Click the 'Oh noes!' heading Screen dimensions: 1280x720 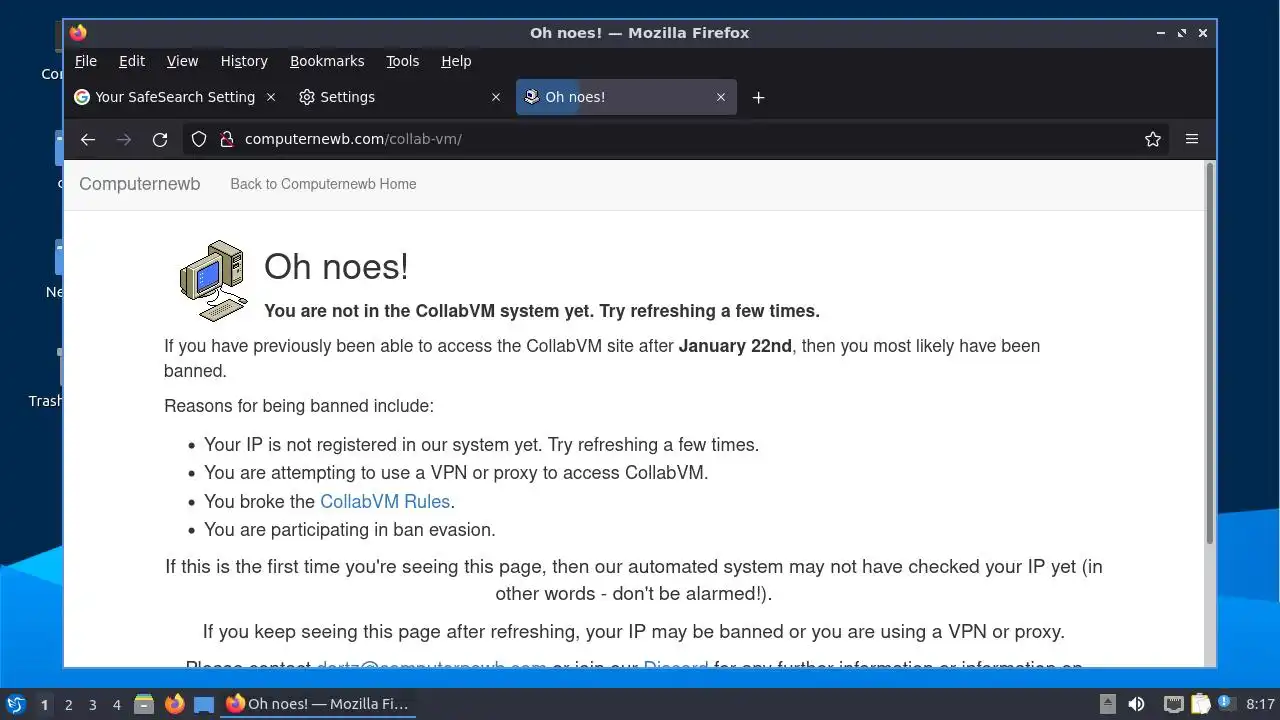(x=336, y=267)
